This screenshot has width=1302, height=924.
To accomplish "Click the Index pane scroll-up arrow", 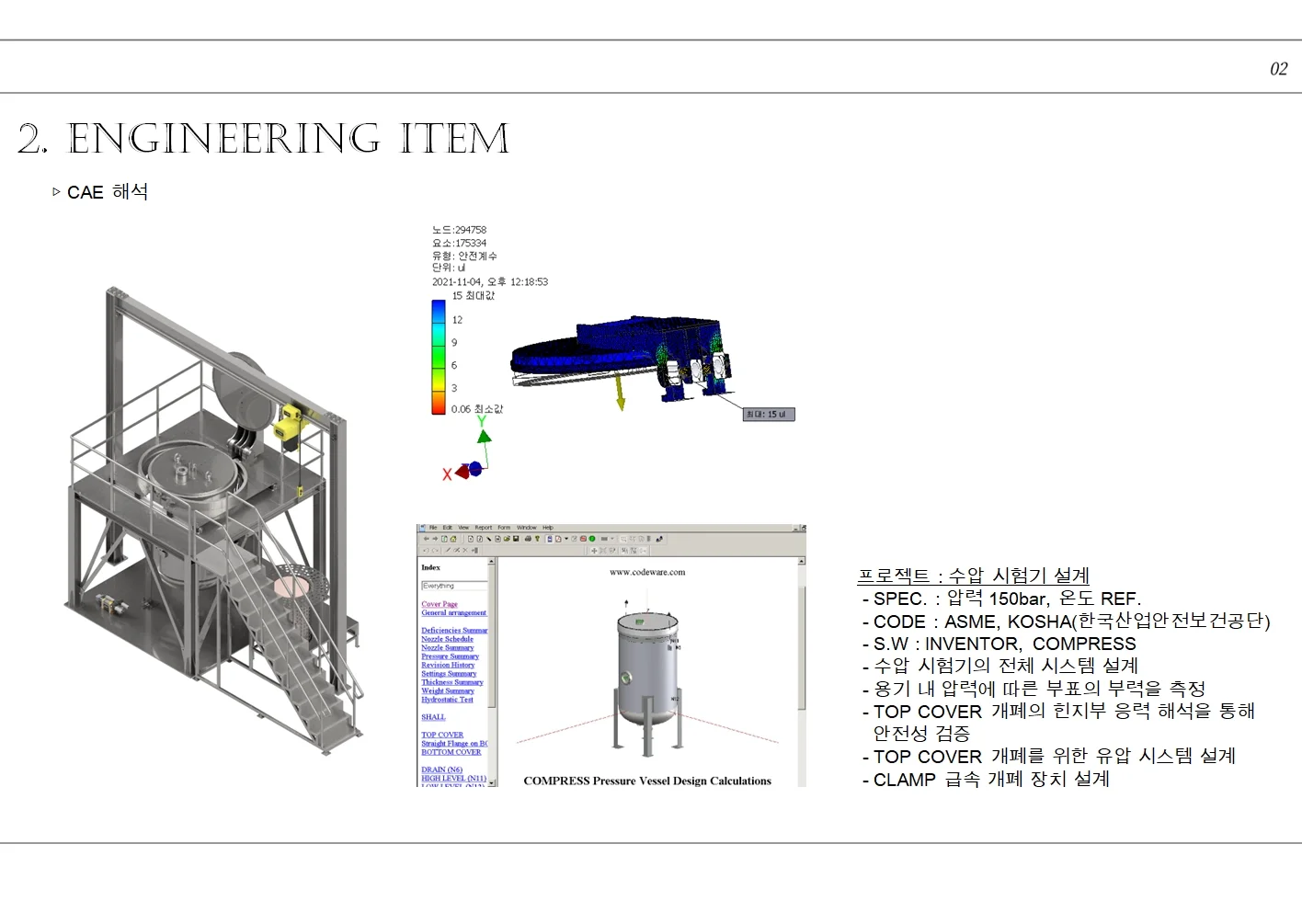I will coord(492,561).
